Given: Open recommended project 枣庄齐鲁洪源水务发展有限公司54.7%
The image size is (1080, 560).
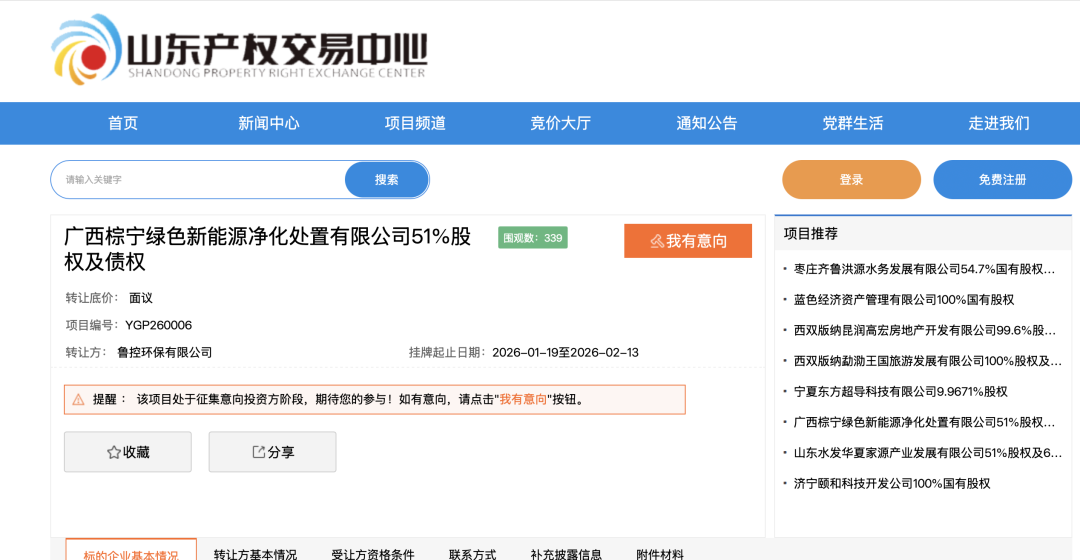Looking at the screenshot, I should pyautogui.click(x=924, y=269).
